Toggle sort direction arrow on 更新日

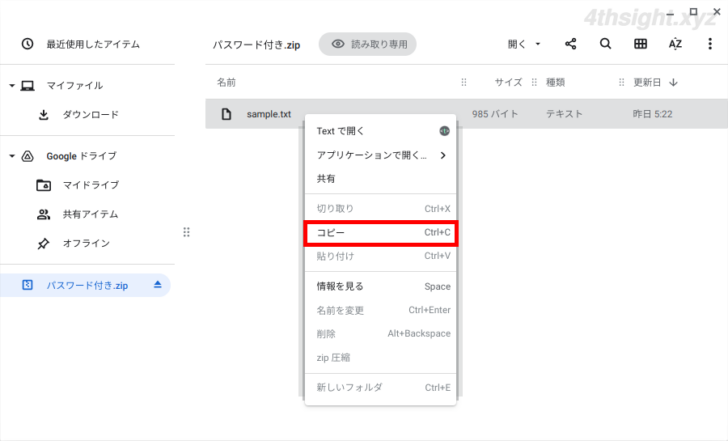[673, 83]
